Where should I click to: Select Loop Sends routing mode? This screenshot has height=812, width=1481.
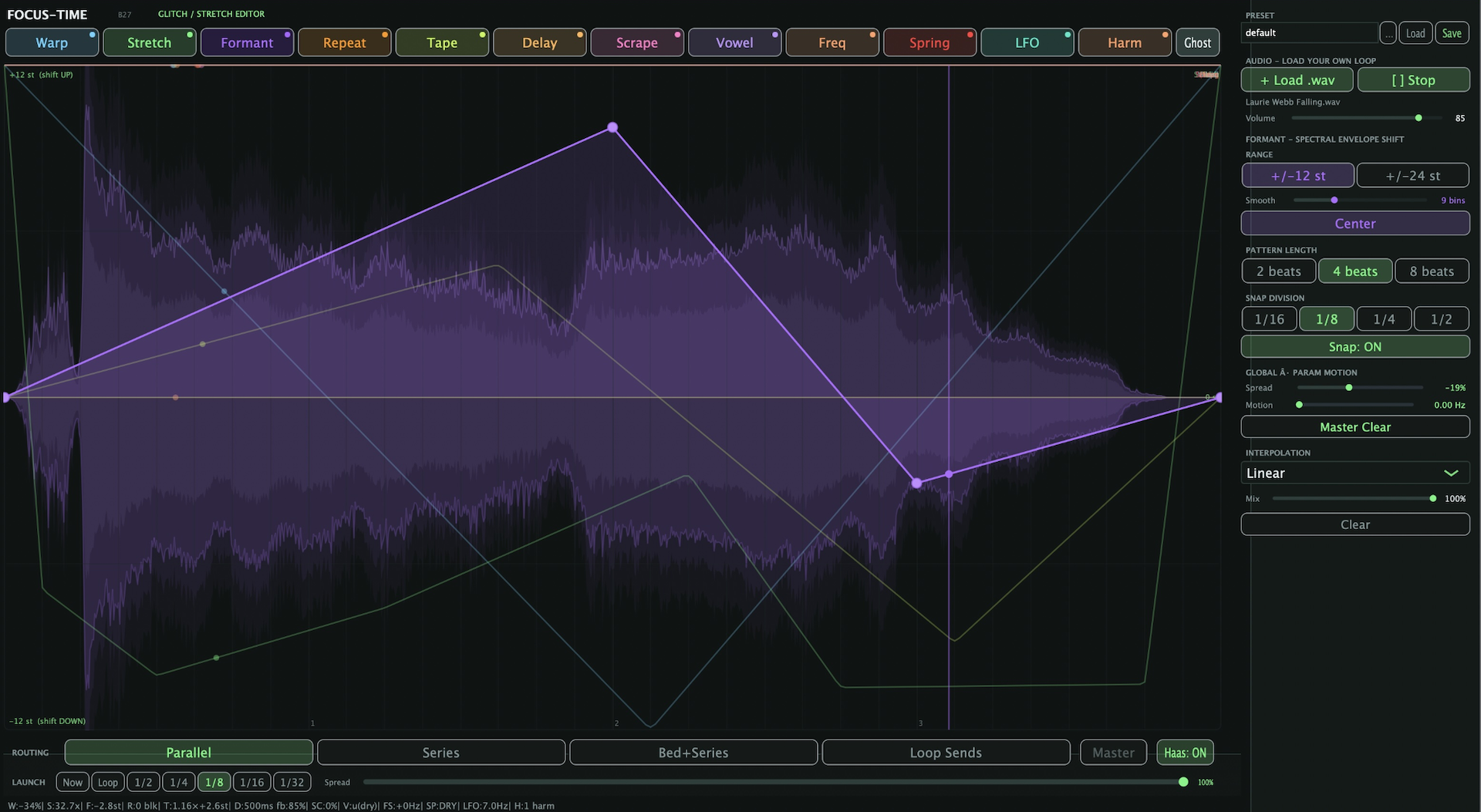coord(946,753)
